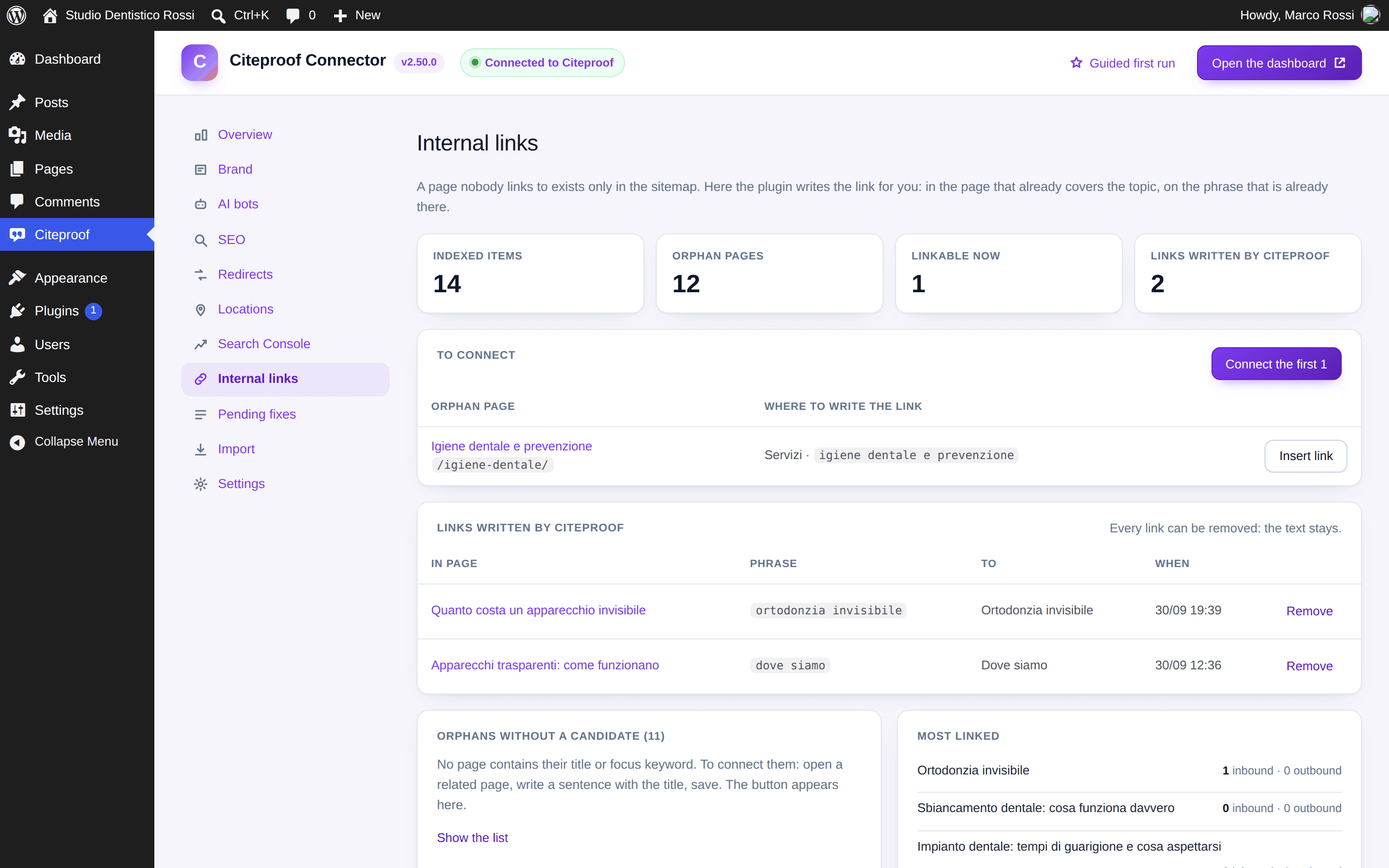This screenshot has height=868, width=1389.
Task: Open the Import section label
Action: [236, 449]
